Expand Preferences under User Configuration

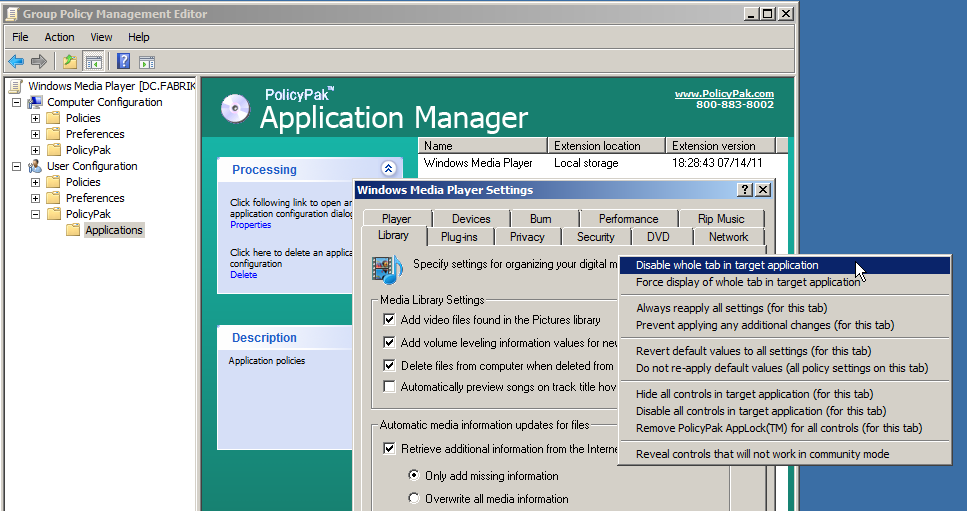coord(36,198)
